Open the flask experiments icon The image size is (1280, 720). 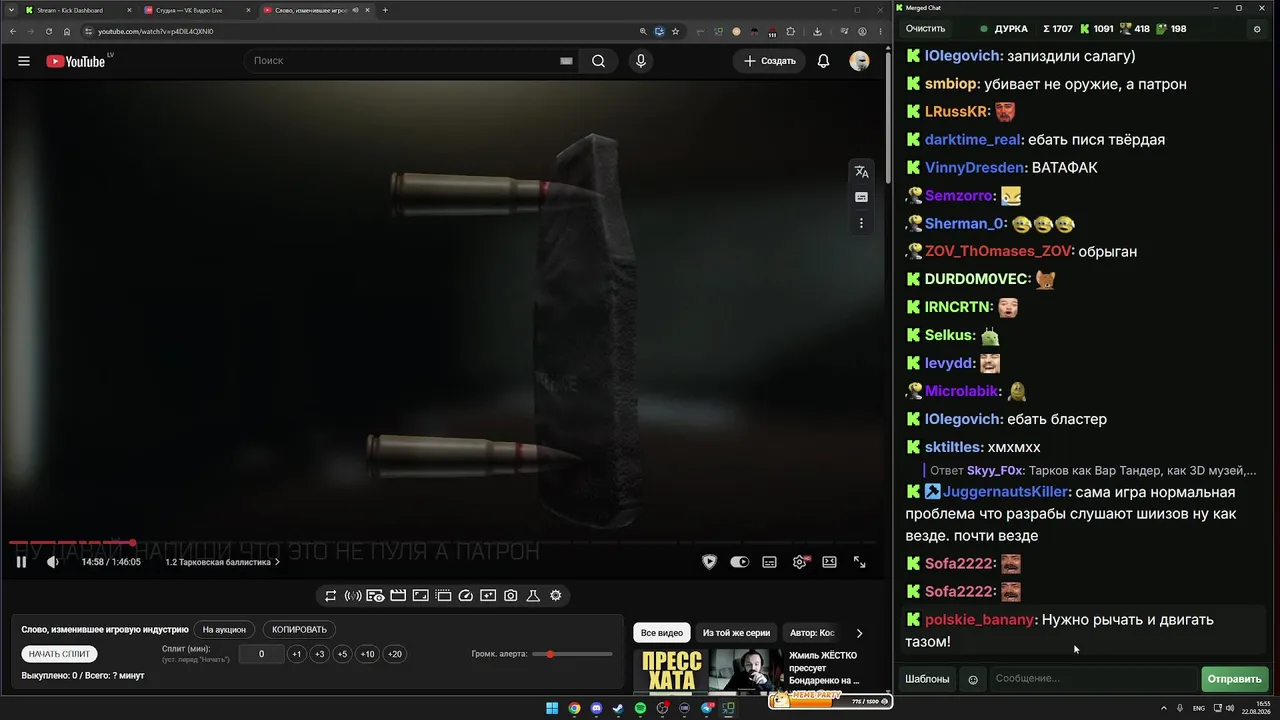[x=533, y=596]
